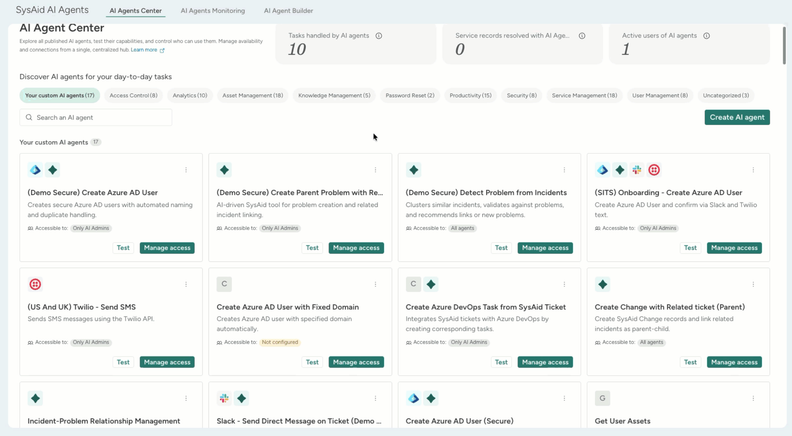Open options menu on Create Parent Problem card
This screenshot has width=792, height=436.
[375, 170]
